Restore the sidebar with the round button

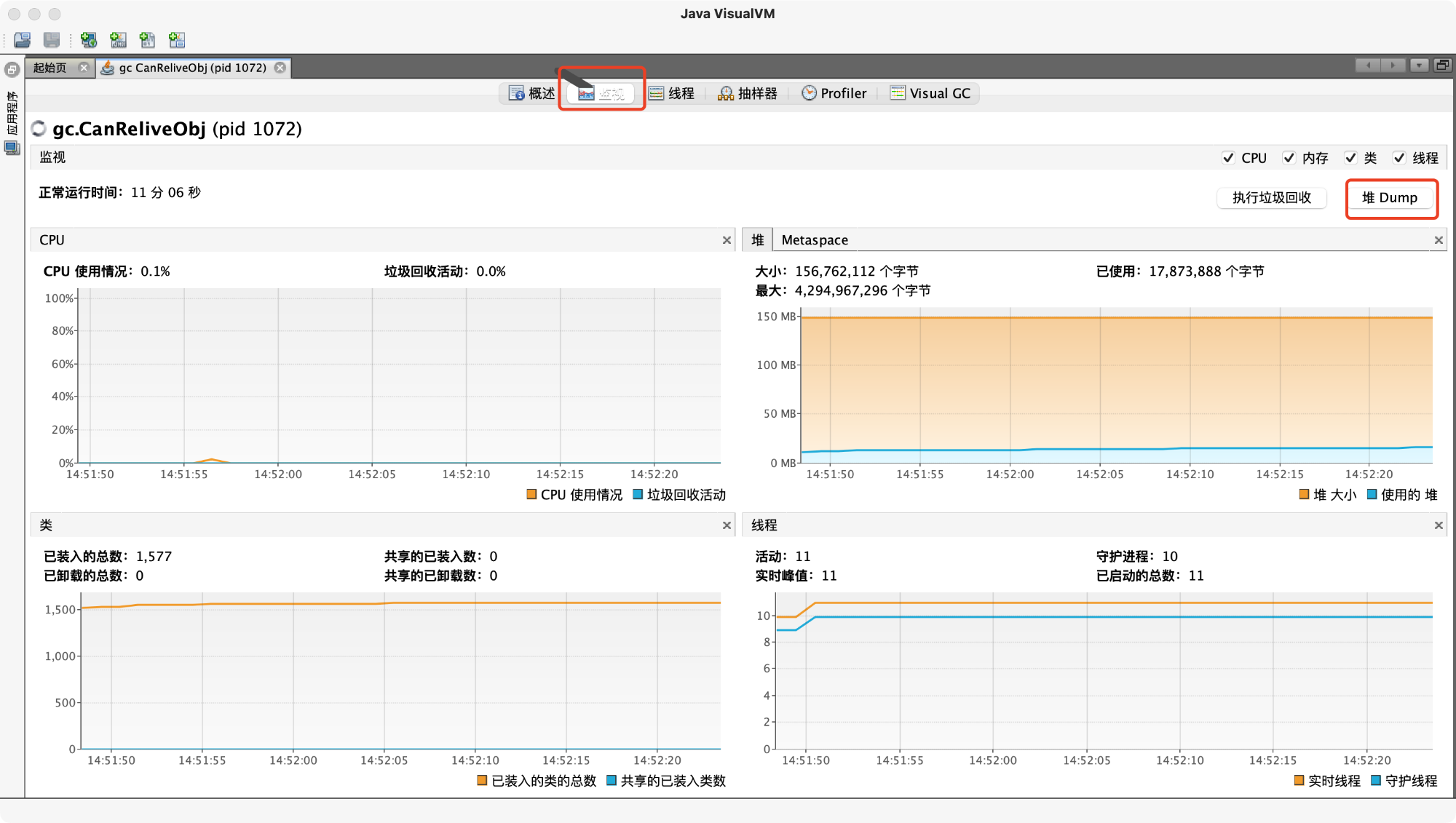(x=12, y=70)
